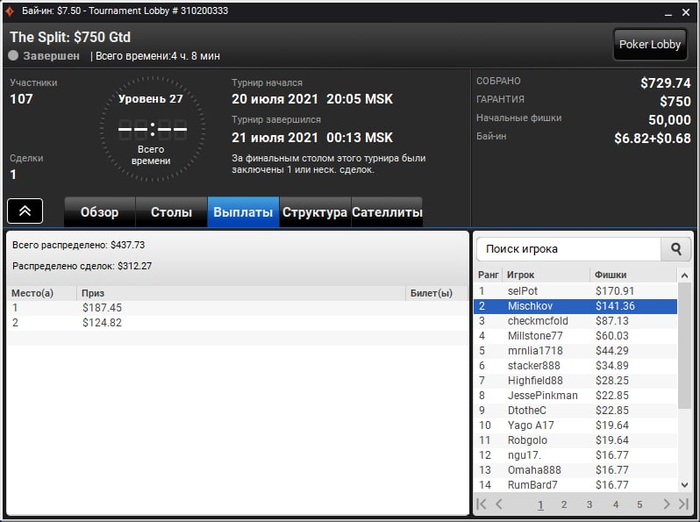Screen dimensions: 700x522
Task: Open page 5 of the player list
Action: pyautogui.click(x=639, y=505)
